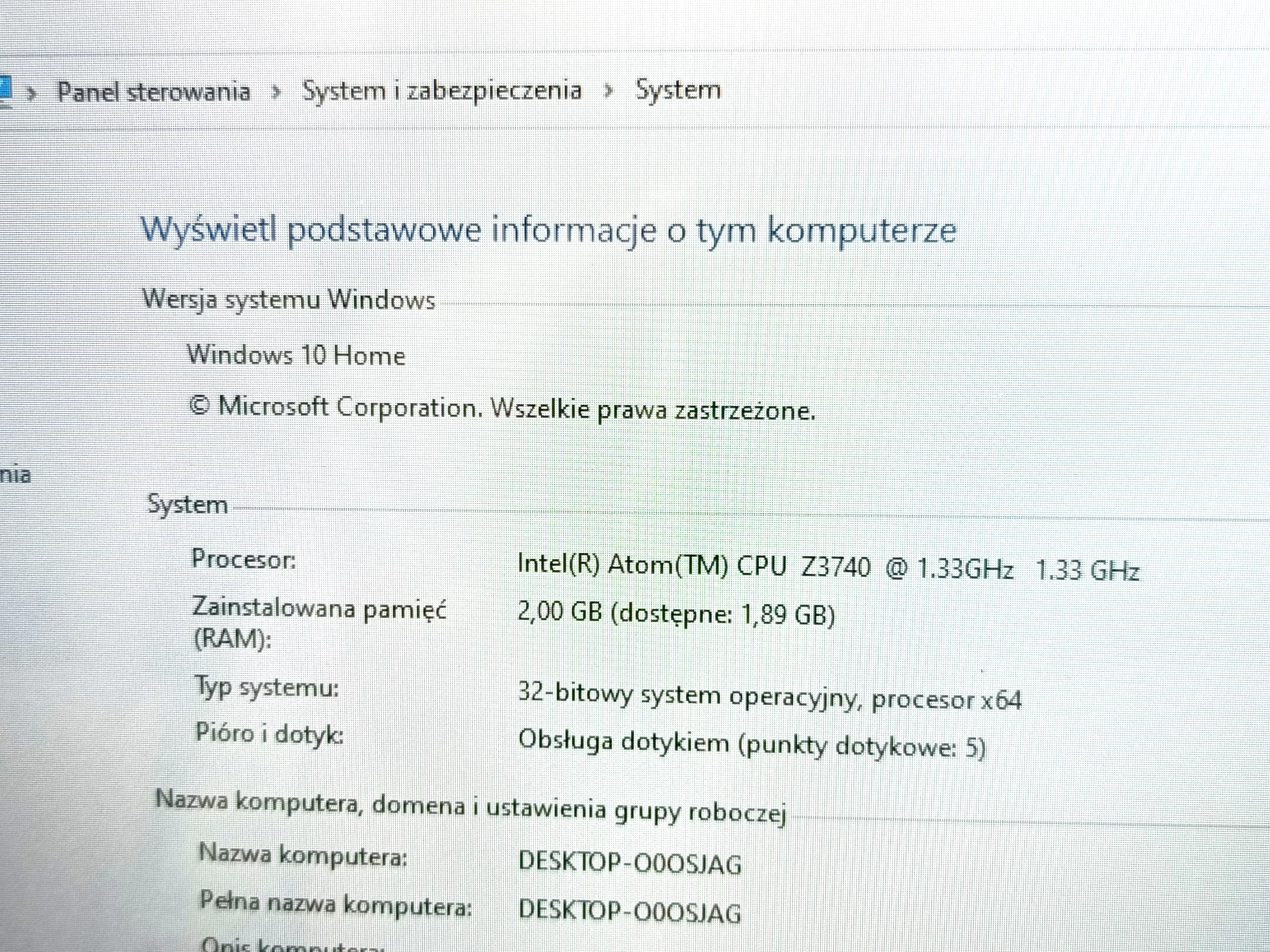Select the "Windows 10 Home" edition text
The width and height of the screenshot is (1270, 952).
(x=297, y=356)
